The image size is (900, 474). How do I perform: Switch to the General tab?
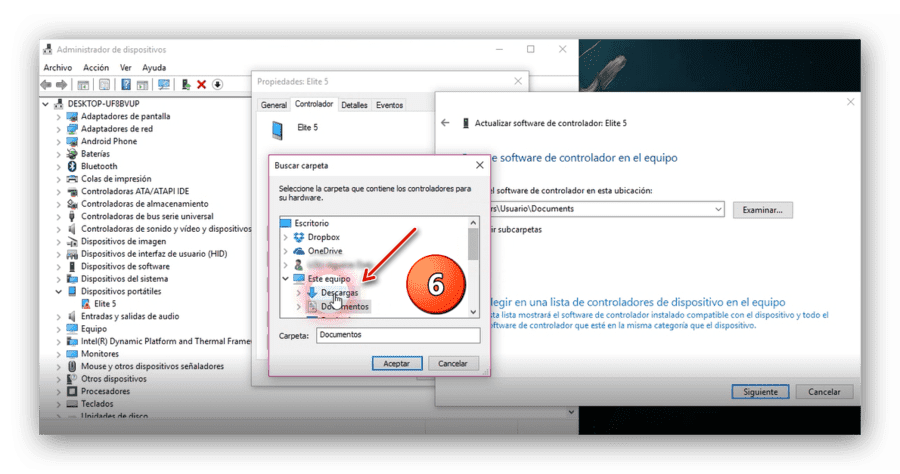tap(273, 105)
